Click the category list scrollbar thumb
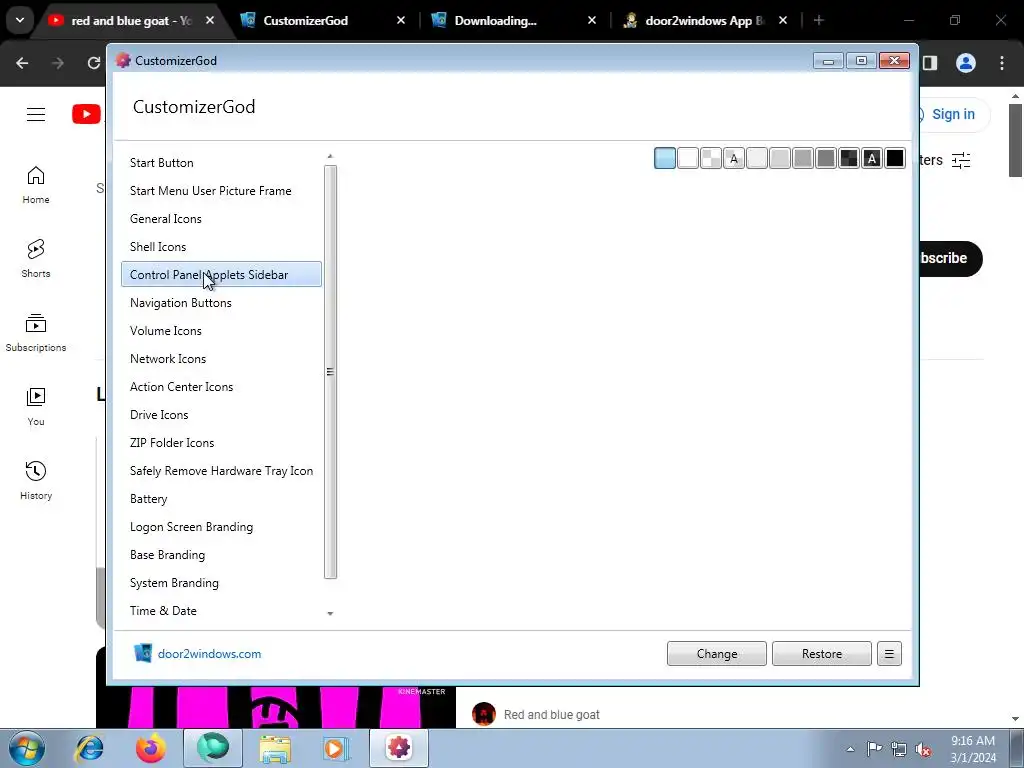Screen dimensions: 1024x768 (330, 372)
